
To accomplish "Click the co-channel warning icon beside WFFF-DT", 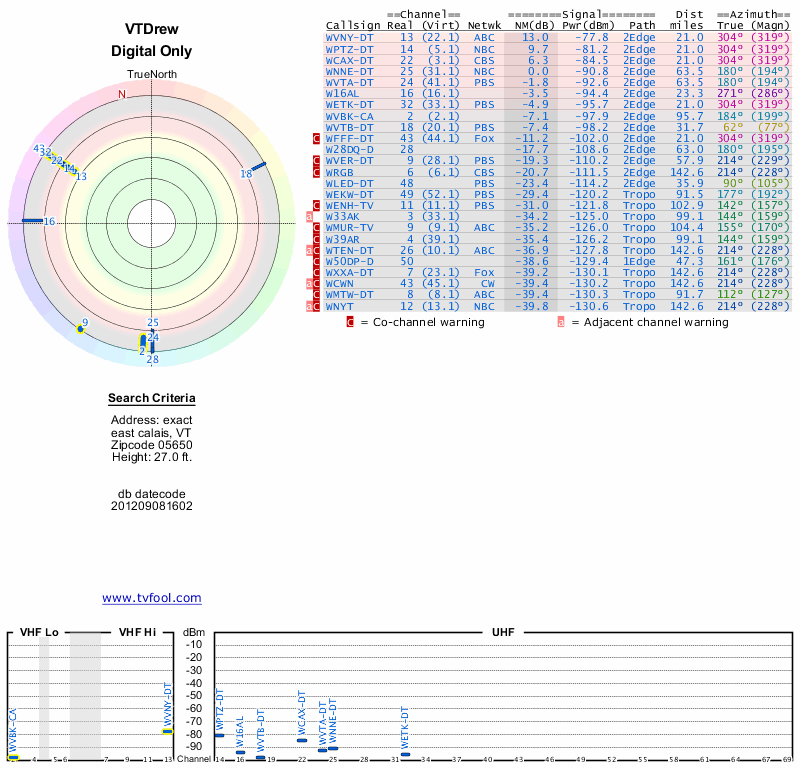I will point(317,138).
